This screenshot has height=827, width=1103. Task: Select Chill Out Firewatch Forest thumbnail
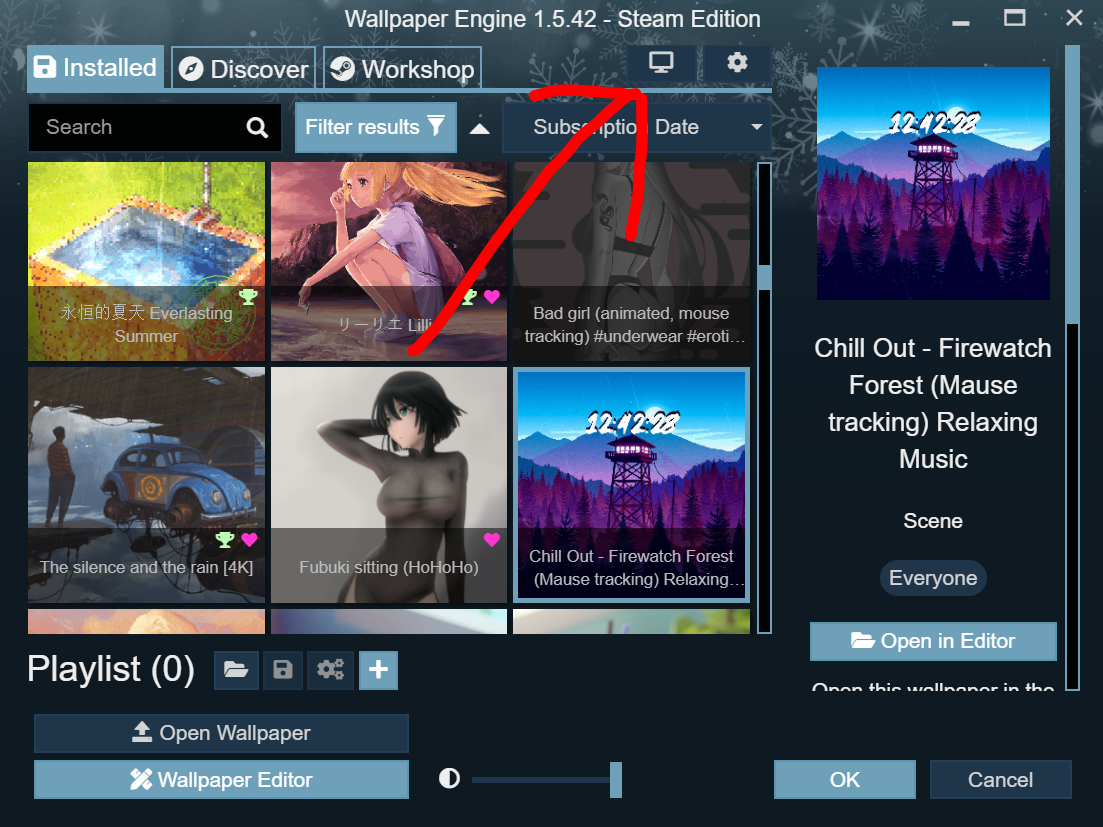(x=632, y=485)
